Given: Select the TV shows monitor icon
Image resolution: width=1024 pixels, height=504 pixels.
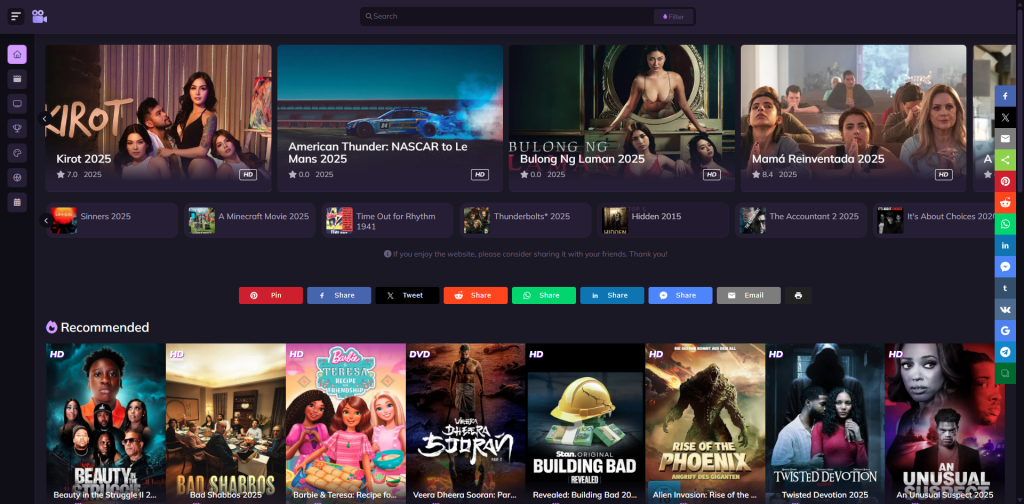Looking at the screenshot, I should 17,104.
